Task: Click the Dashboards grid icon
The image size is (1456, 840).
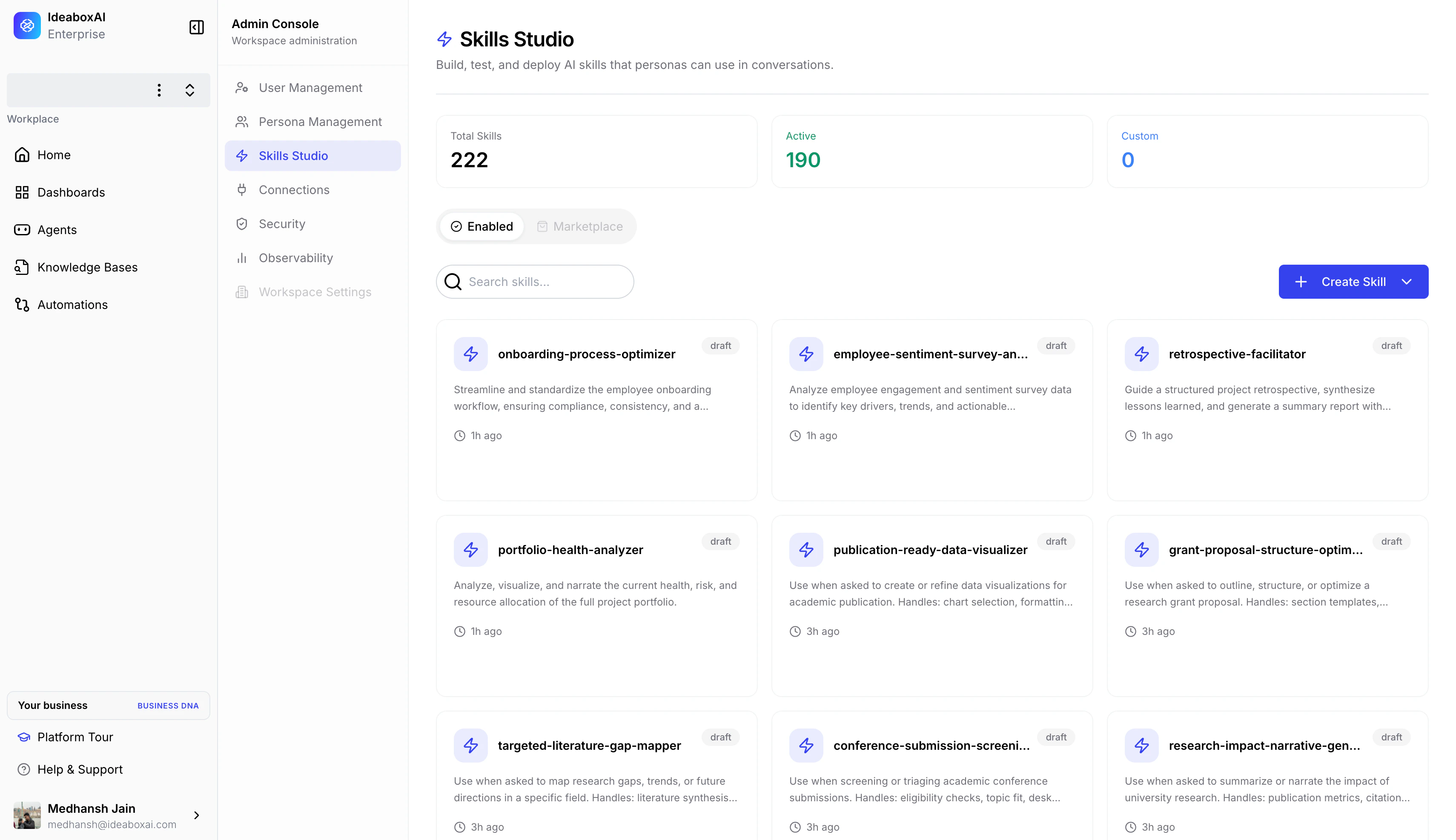Action: click(22, 192)
